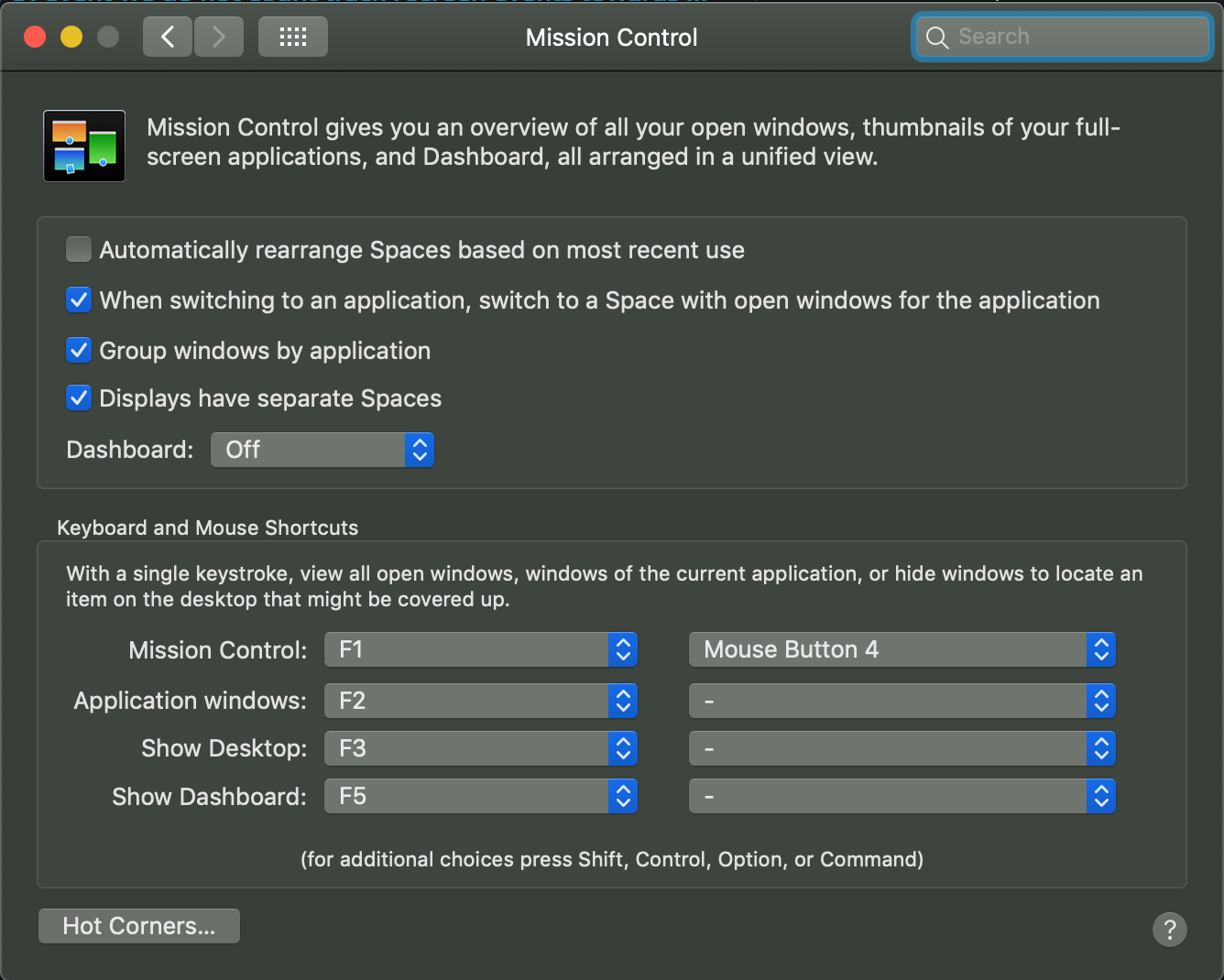This screenshot has width=1224, height=980.
Task: Click the Show Desktop: label
Action: 224,748
